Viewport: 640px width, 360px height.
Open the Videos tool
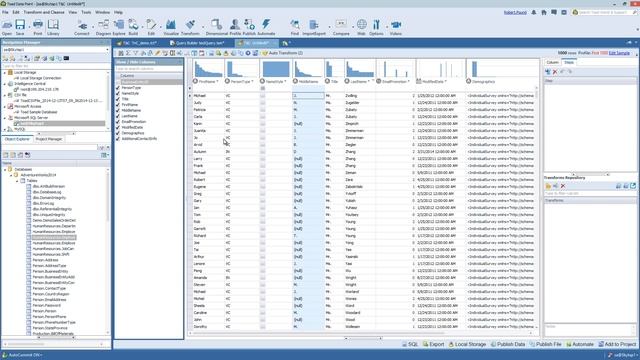[x=396, y=27]
